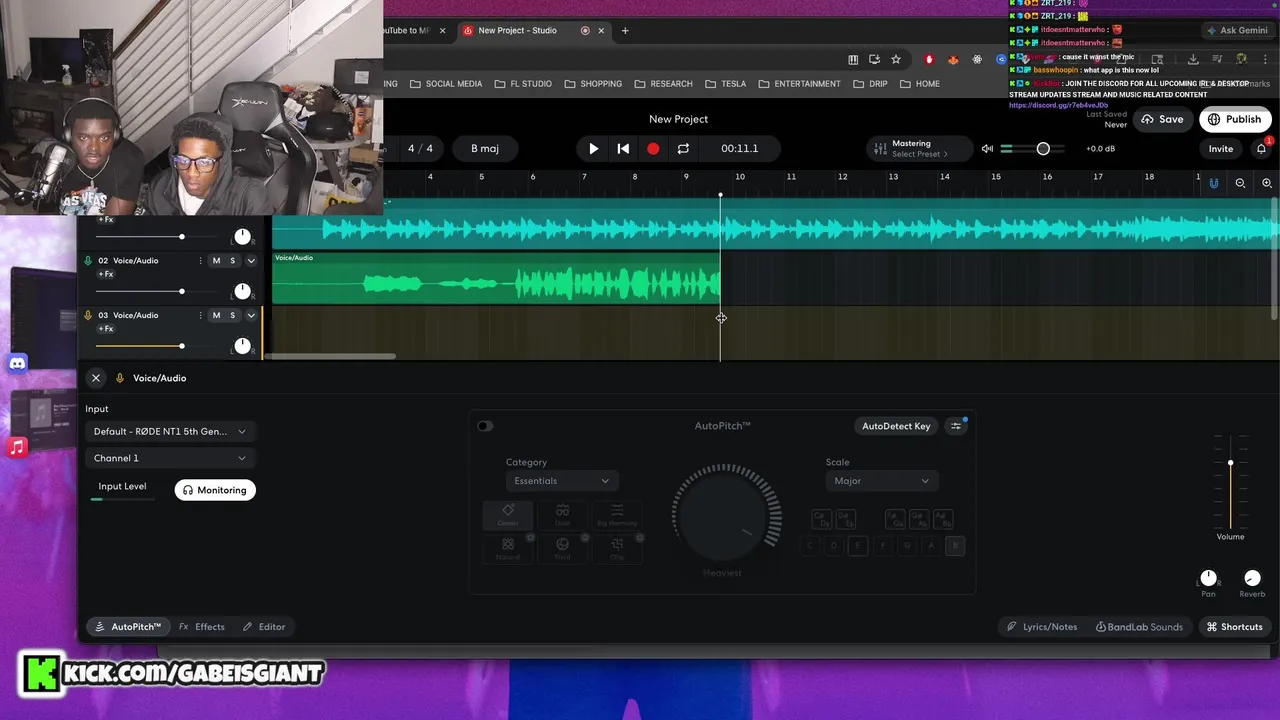
Task: Open the Shortcuts panel
Action: [1234, 627]
